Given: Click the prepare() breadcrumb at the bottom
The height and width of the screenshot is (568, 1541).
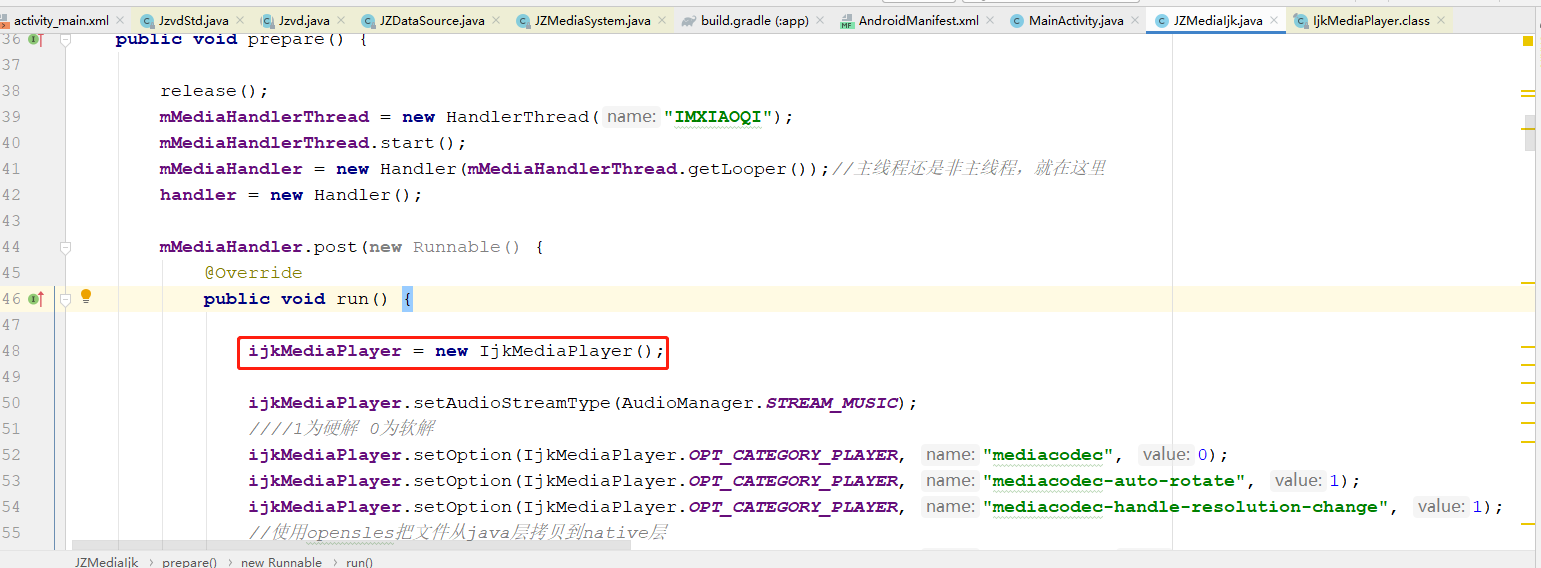Looking at the screenshot, I should (x=189, y=562).
